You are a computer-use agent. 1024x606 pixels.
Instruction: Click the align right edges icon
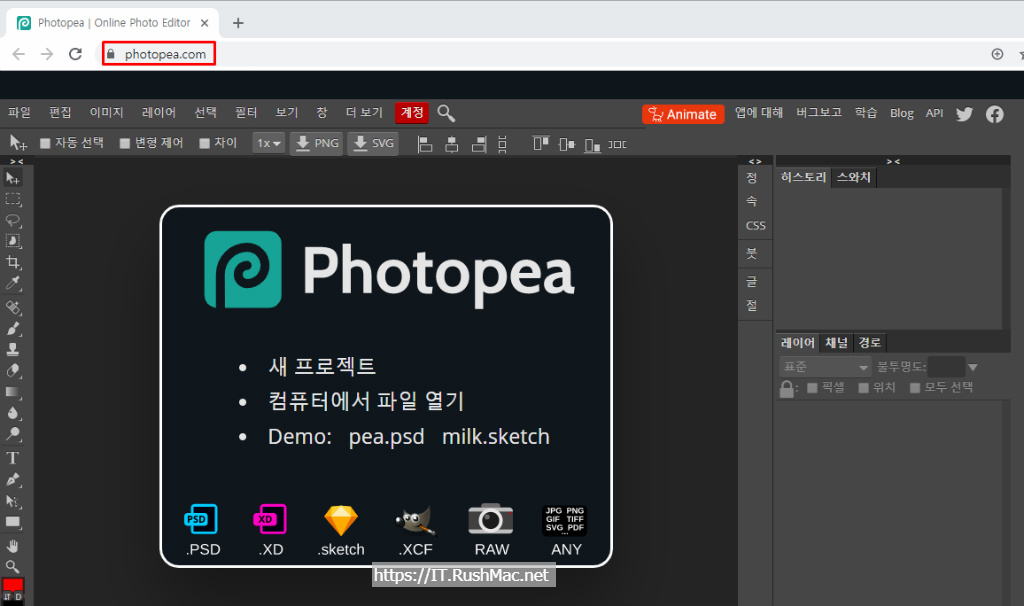point(479,144)
